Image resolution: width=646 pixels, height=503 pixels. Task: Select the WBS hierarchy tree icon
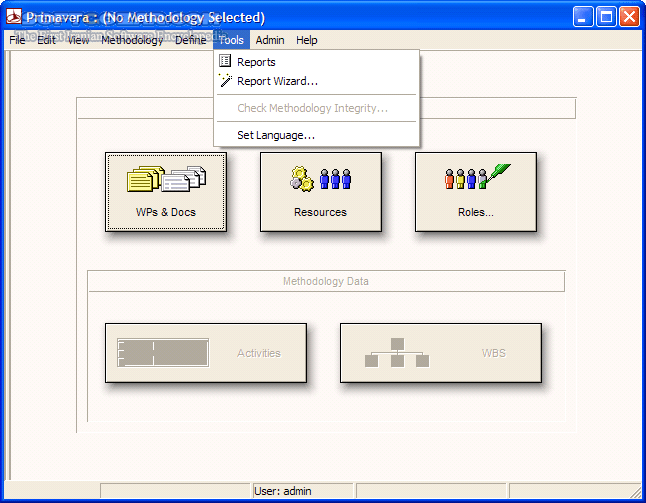pyautogui.click(x=396, y=352)
